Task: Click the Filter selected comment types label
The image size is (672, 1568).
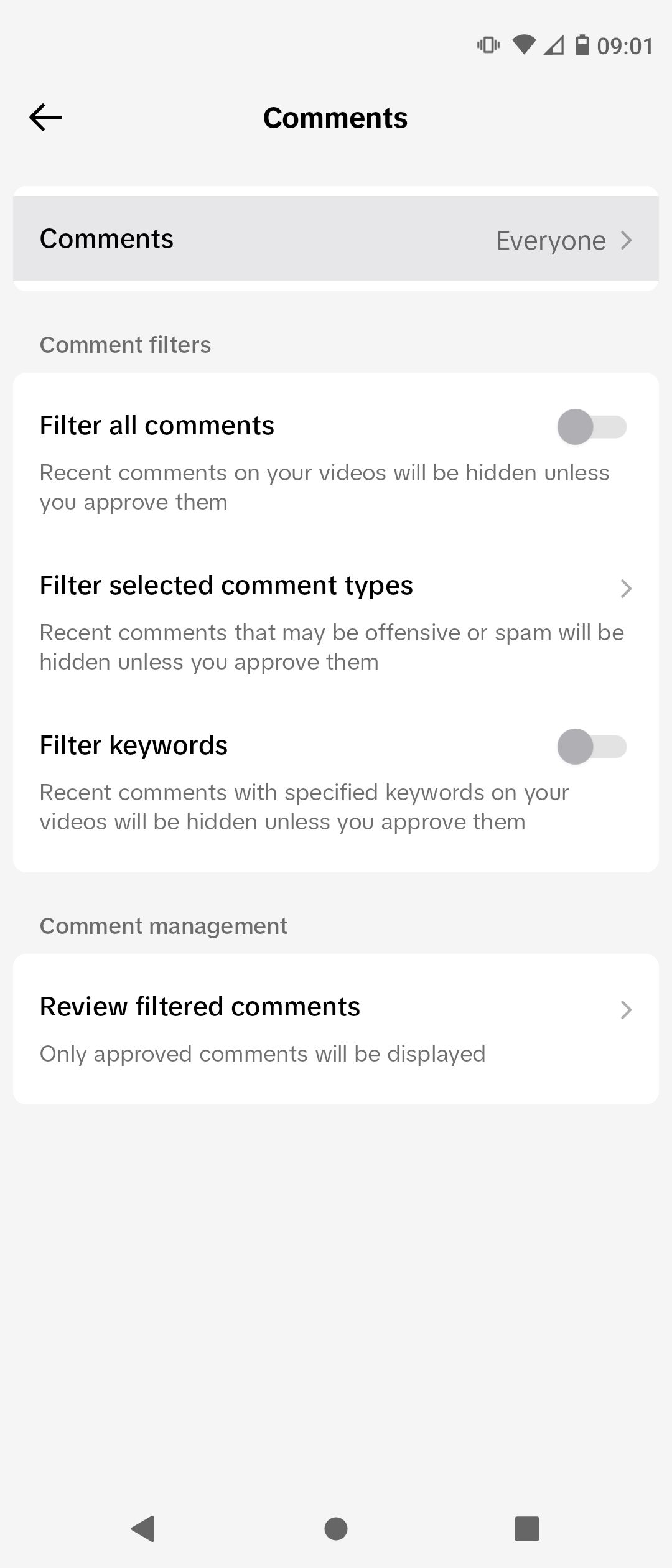Action: click(226, 586)
